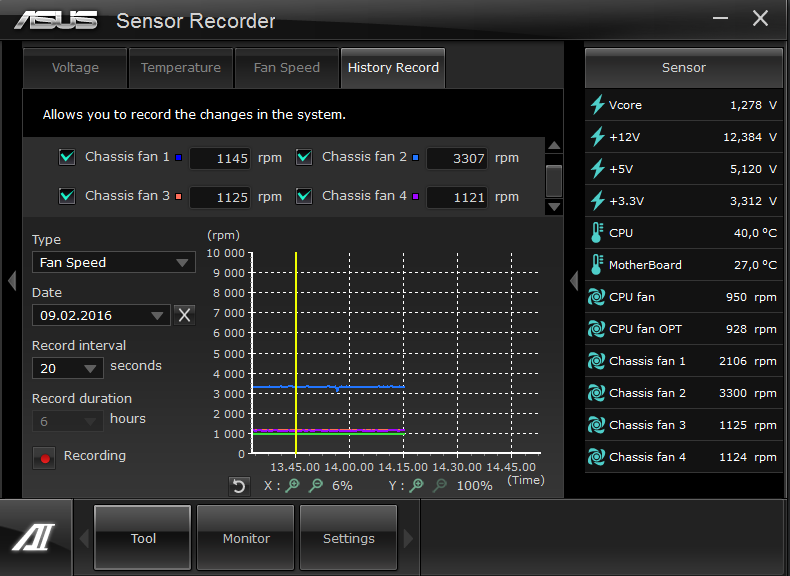This screenshot has height=576, width=790.
Task: Collapse the Sensor panel with its arrow
Action: pos(574,280)
